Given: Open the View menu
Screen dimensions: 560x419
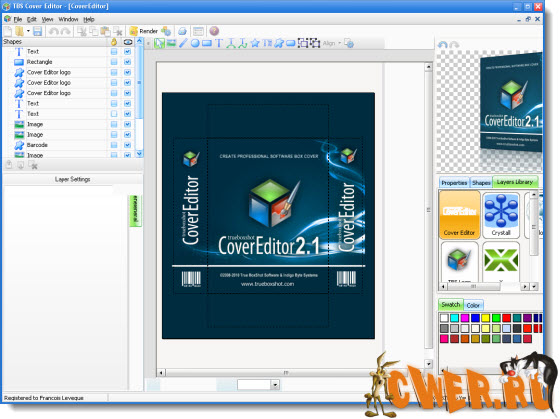Looking at the screenshot, I should pyautogui.click(x=48, y=19).
